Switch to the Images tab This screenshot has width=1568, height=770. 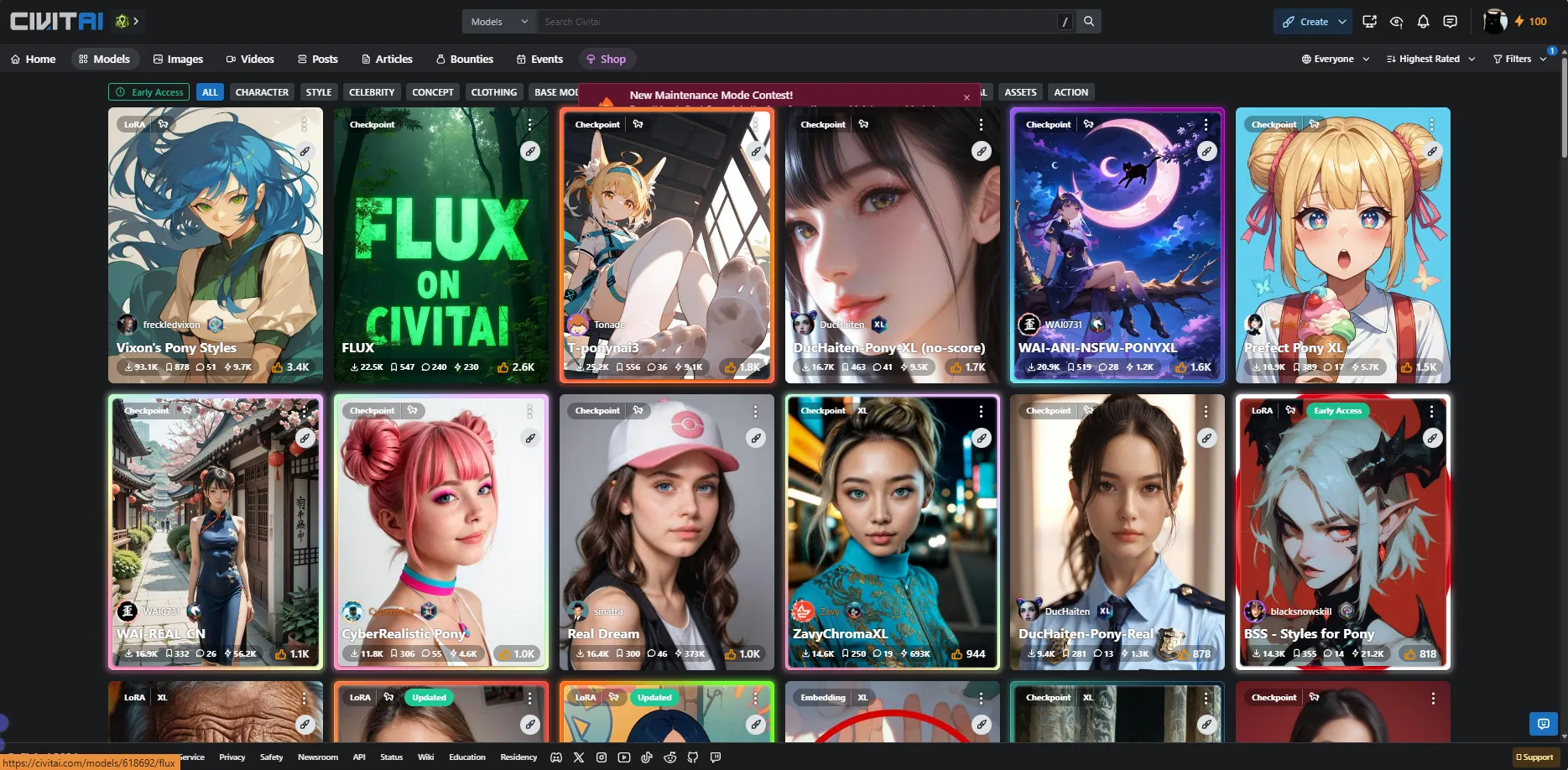click(178, 59)
